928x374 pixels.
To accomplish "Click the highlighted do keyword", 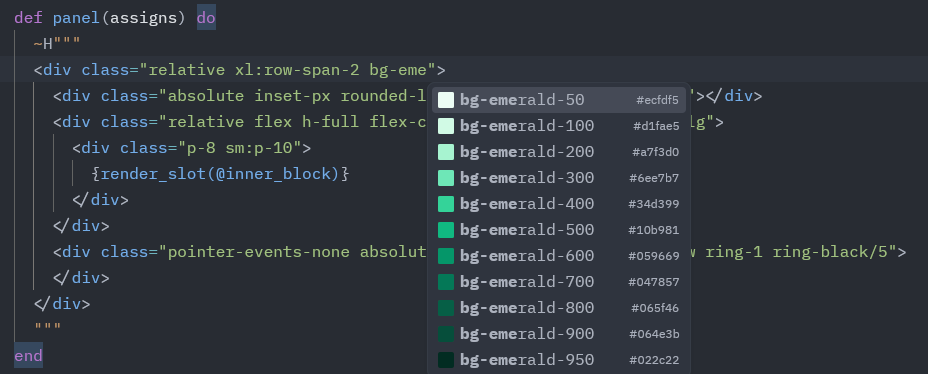I will point(206,18).
